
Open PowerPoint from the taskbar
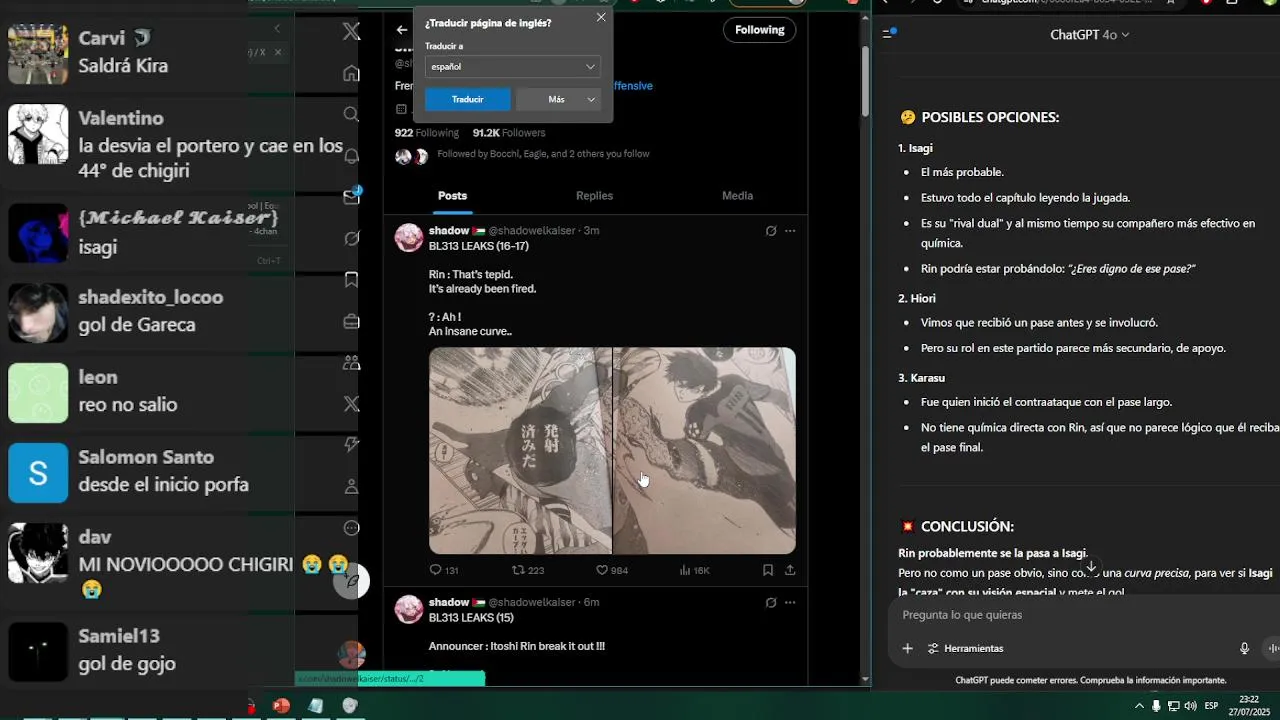[x=281, y=706]
